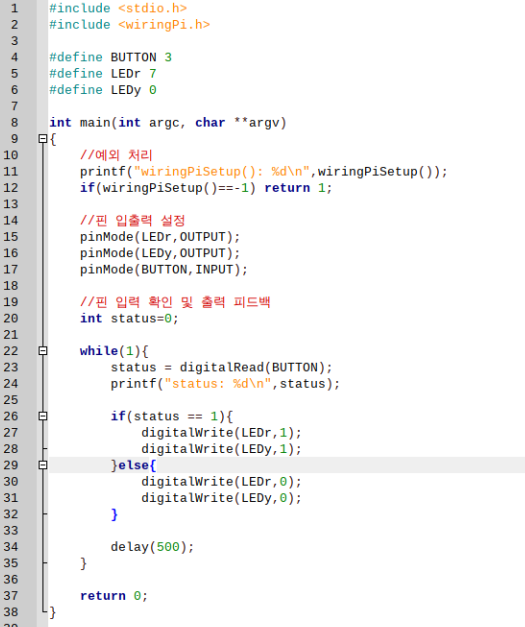
Task: Click line number 1 in the margin
Action: 14,8
